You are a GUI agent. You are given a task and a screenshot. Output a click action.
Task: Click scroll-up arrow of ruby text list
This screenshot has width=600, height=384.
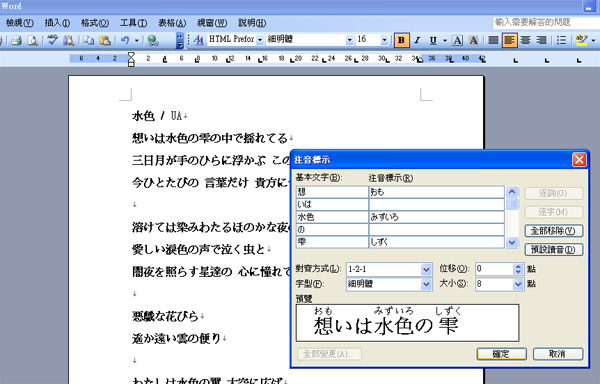pyautogui.click(x=512, y=191)
